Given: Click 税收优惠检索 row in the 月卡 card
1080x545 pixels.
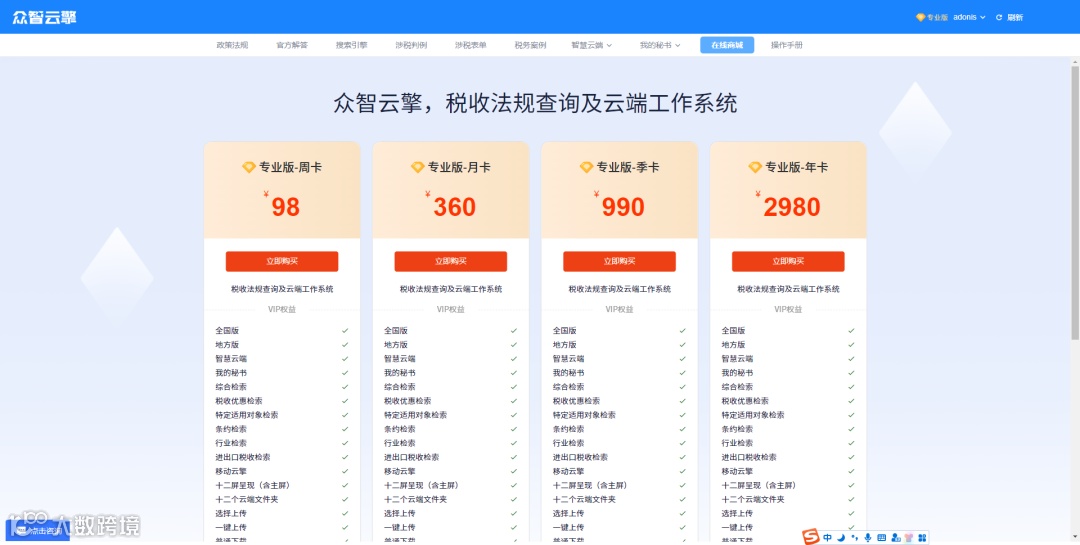Looking at the screenshot, I should (450, 401).
